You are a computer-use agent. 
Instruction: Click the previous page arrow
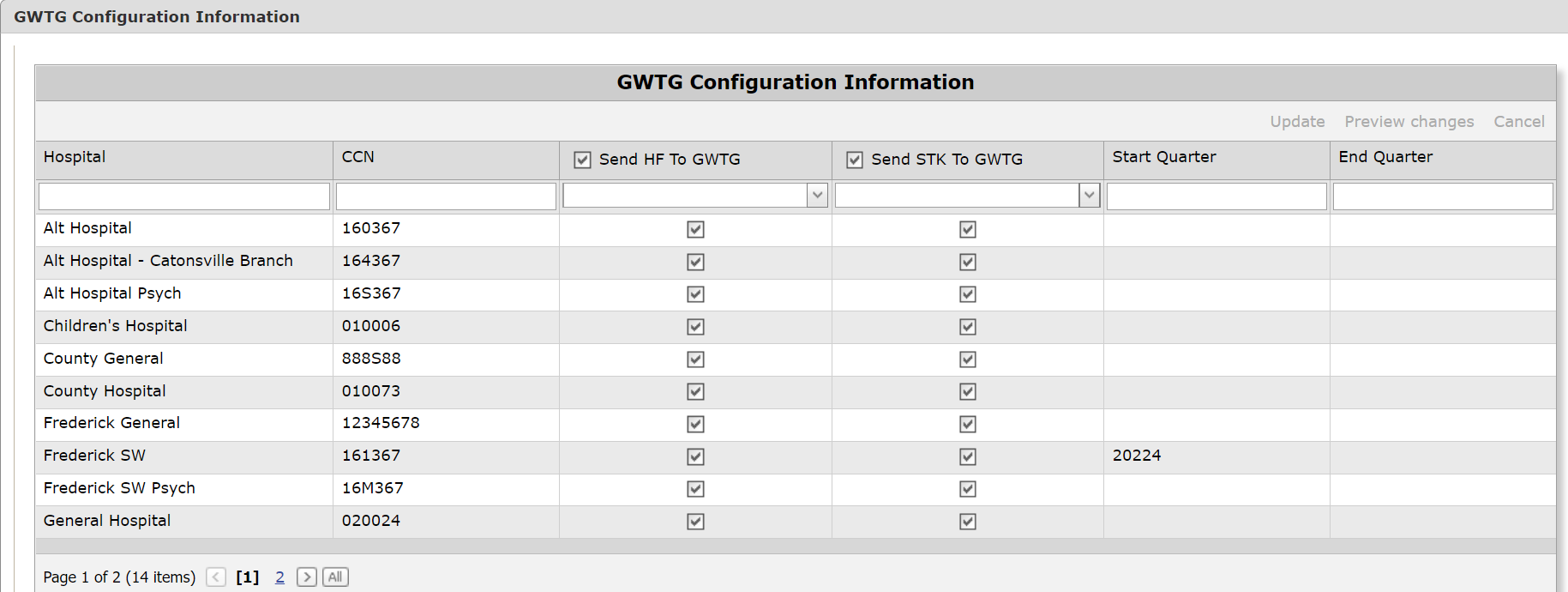coord(216,577)
